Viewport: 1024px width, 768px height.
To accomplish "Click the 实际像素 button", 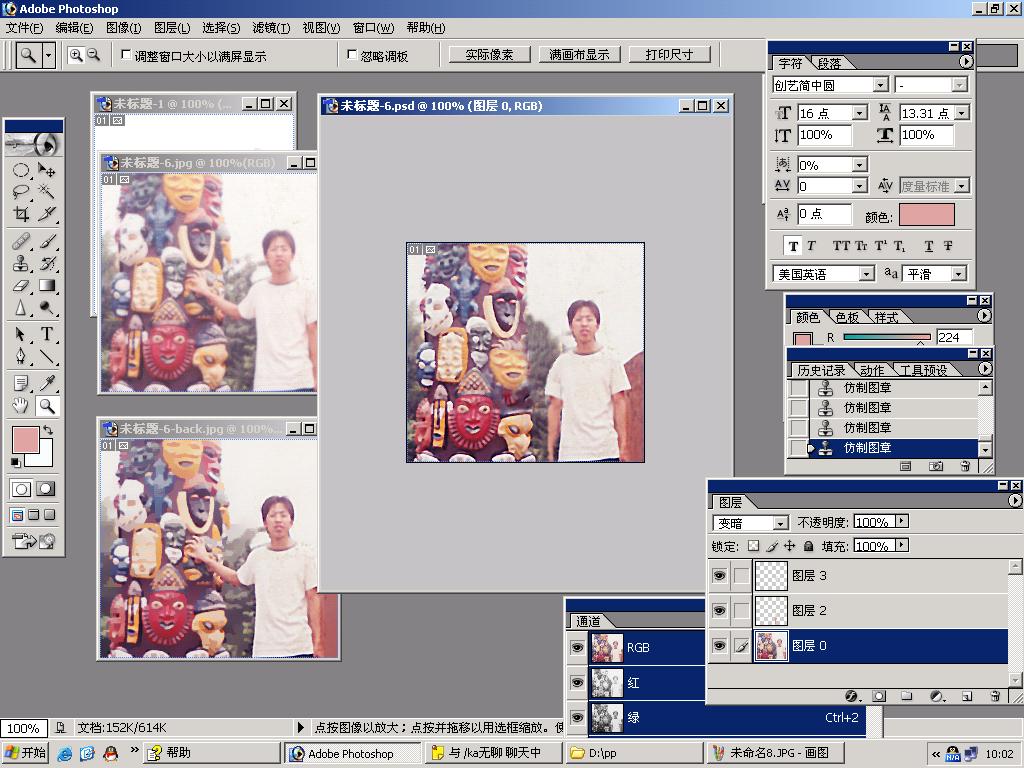I will point(489,55).
